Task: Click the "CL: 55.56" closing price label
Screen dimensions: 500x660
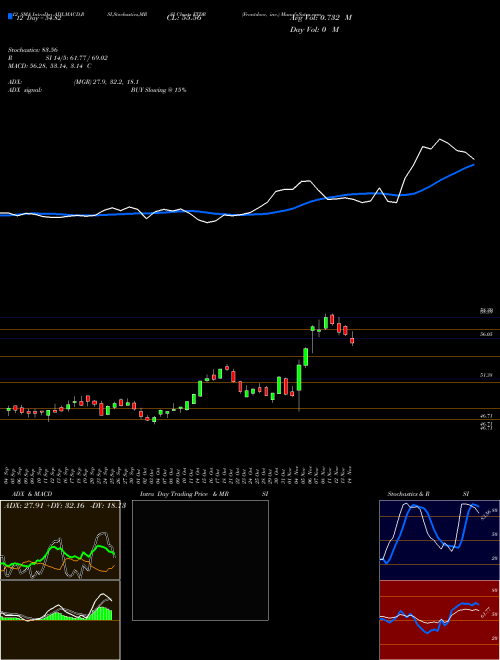Action: coord(184,18)
